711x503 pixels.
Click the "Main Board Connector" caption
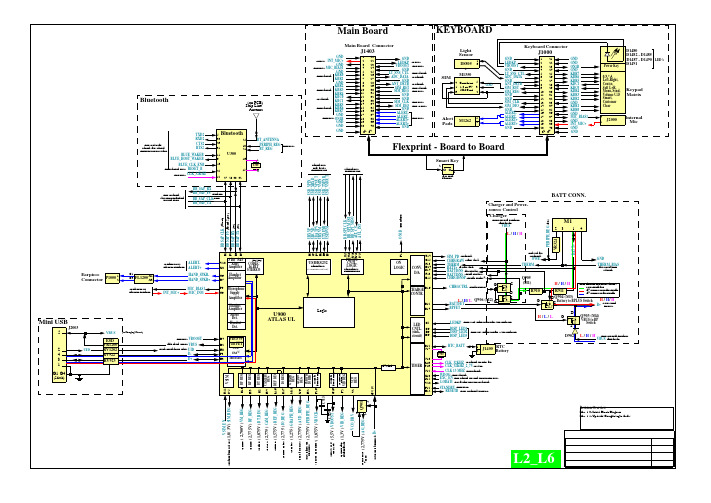click(369, 46)
